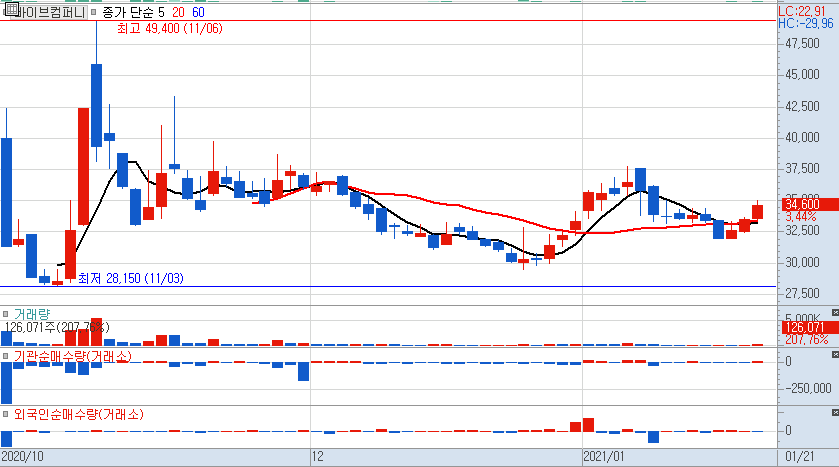Click the square marker before 거래량 label

point(5,314)
